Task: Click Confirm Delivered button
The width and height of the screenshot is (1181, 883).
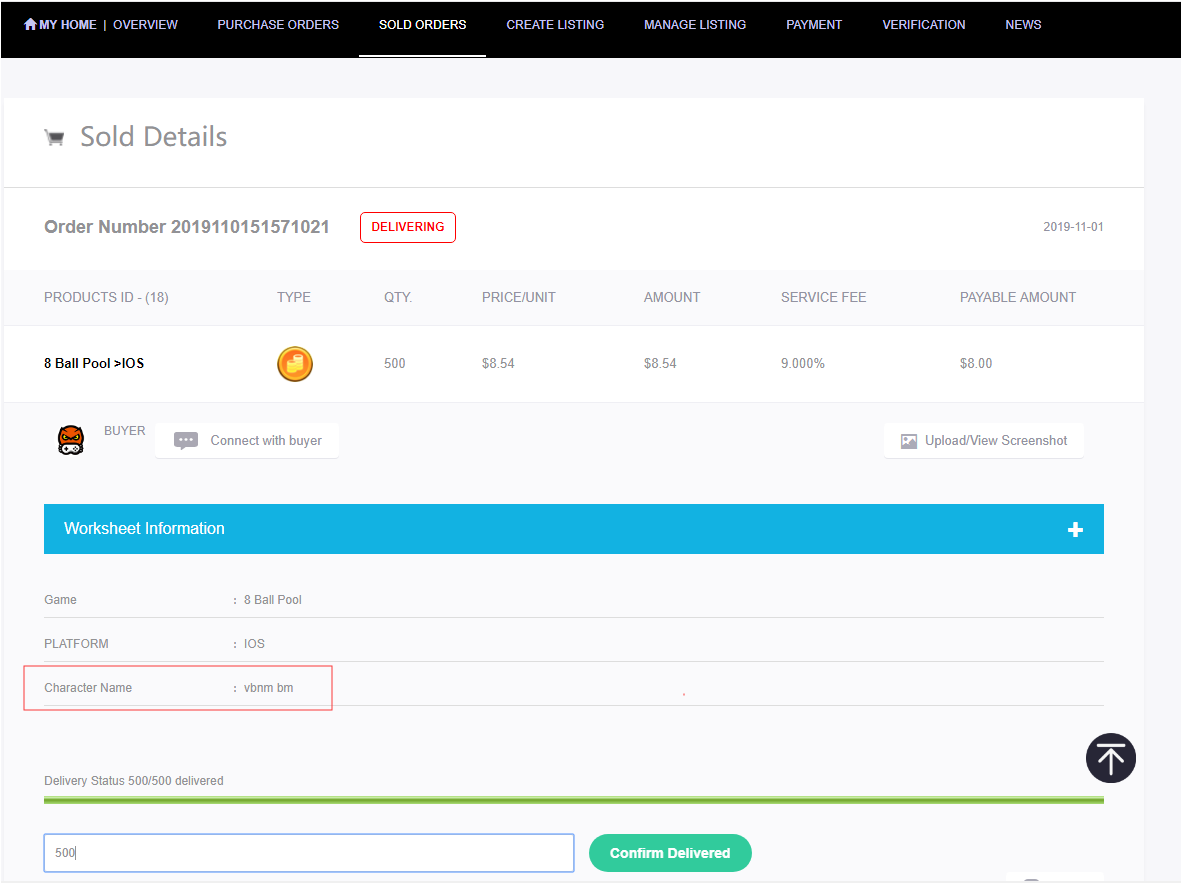Action: pos(670,853)
